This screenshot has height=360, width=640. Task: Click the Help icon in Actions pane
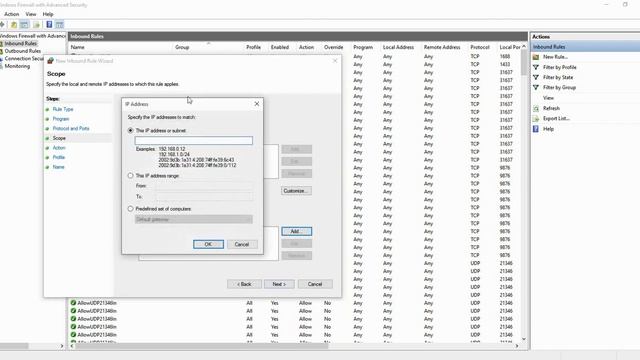536,129
